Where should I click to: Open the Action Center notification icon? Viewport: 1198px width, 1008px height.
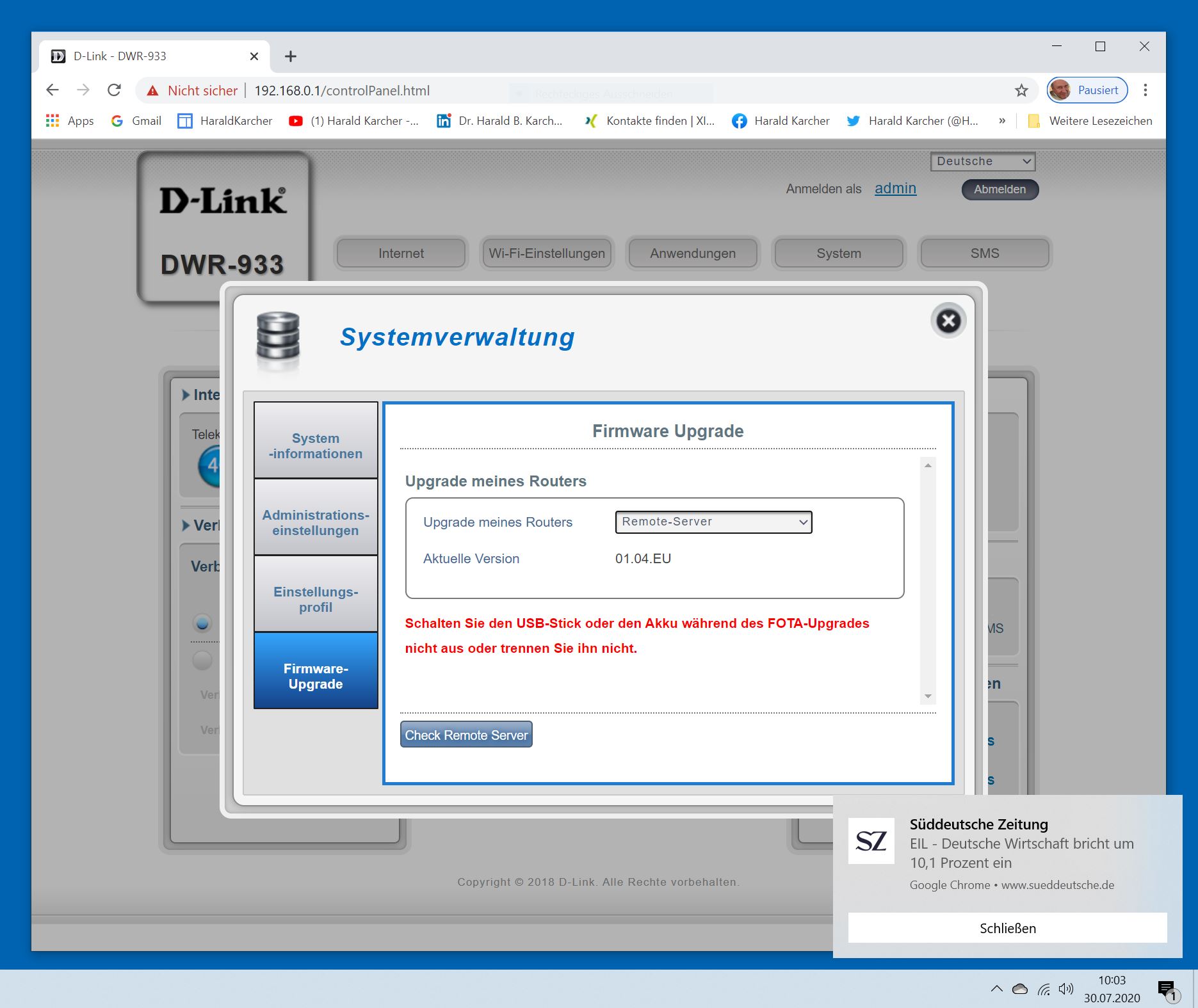tap(1167, 990)
